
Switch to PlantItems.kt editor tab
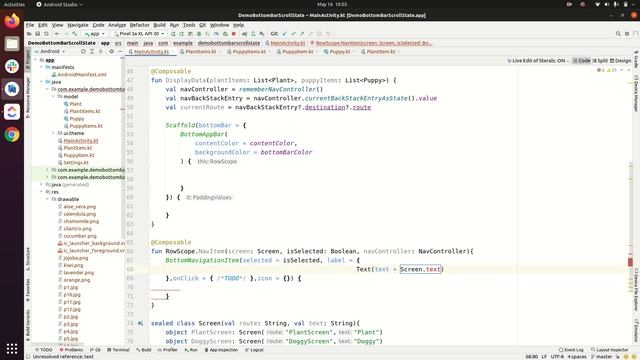coord(201,52)
